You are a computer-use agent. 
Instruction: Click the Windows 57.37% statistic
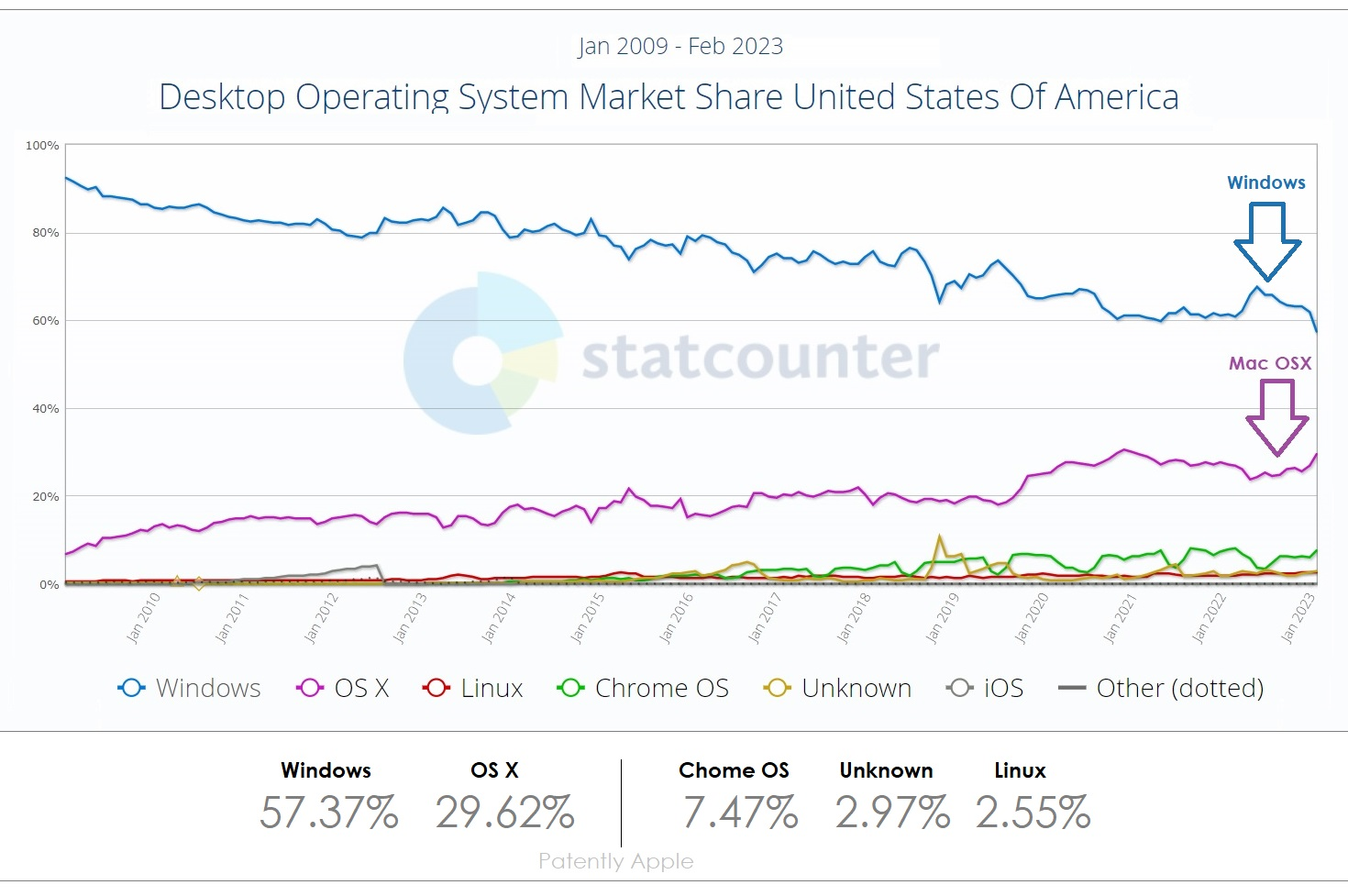(x=328, y=813)
